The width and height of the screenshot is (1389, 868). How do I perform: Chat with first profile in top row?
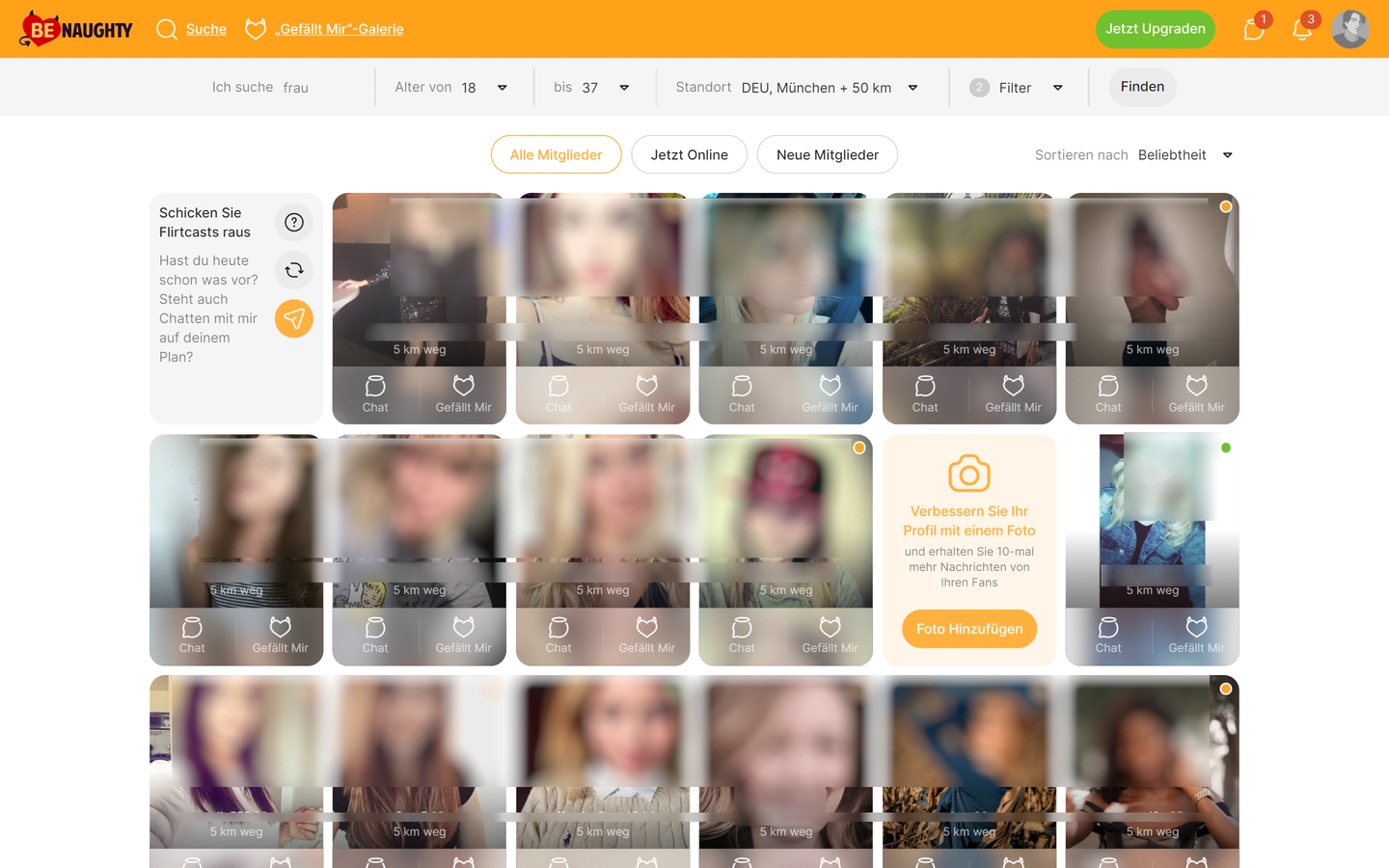click(x=375, y=393)
